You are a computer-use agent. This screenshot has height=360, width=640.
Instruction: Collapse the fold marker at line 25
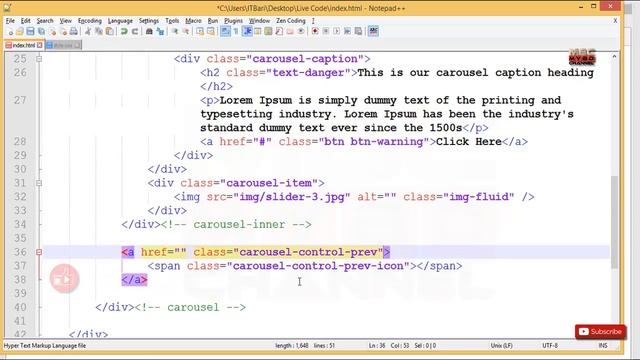coord(39,59)
